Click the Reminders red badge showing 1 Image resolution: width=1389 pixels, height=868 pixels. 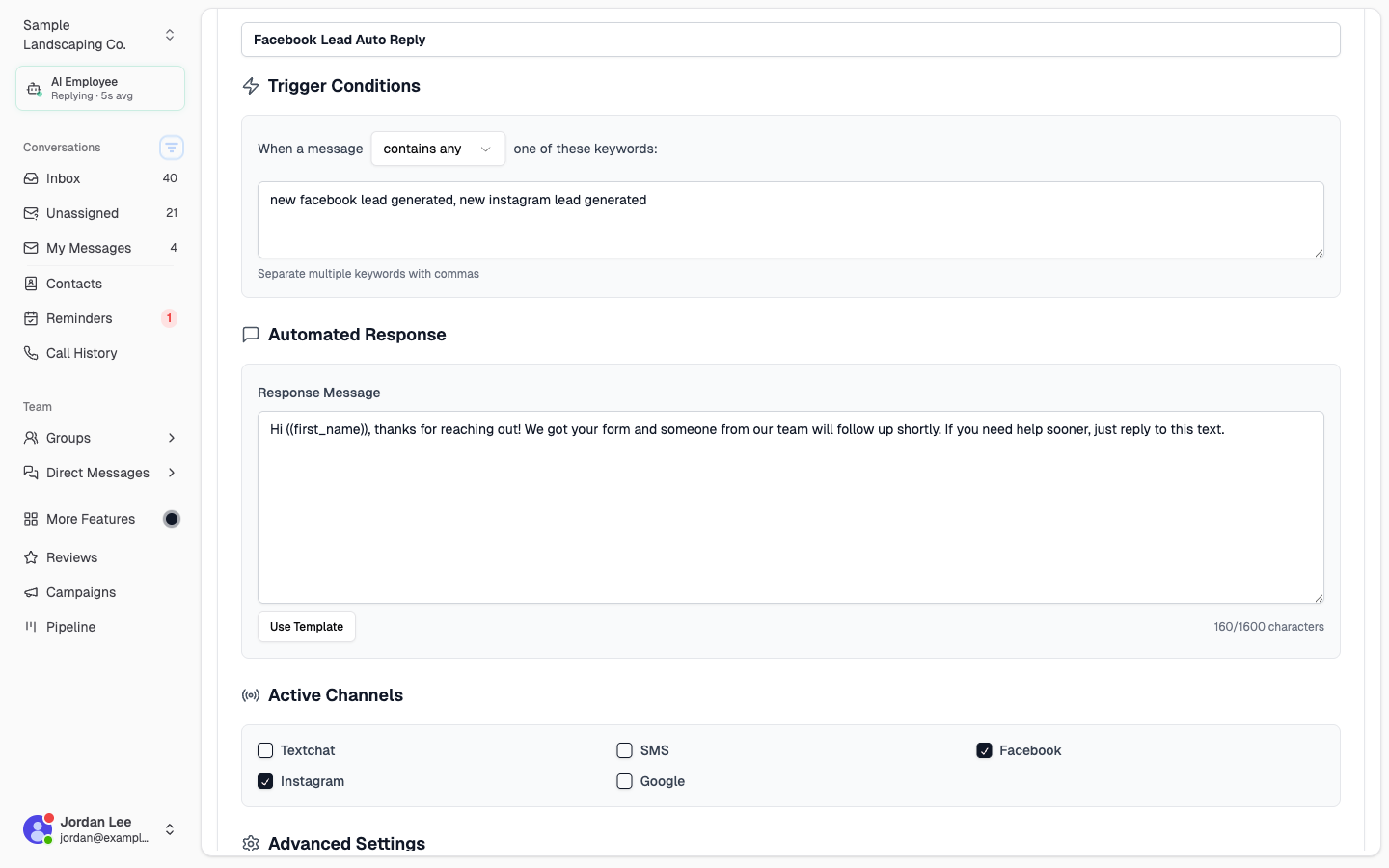169,318
